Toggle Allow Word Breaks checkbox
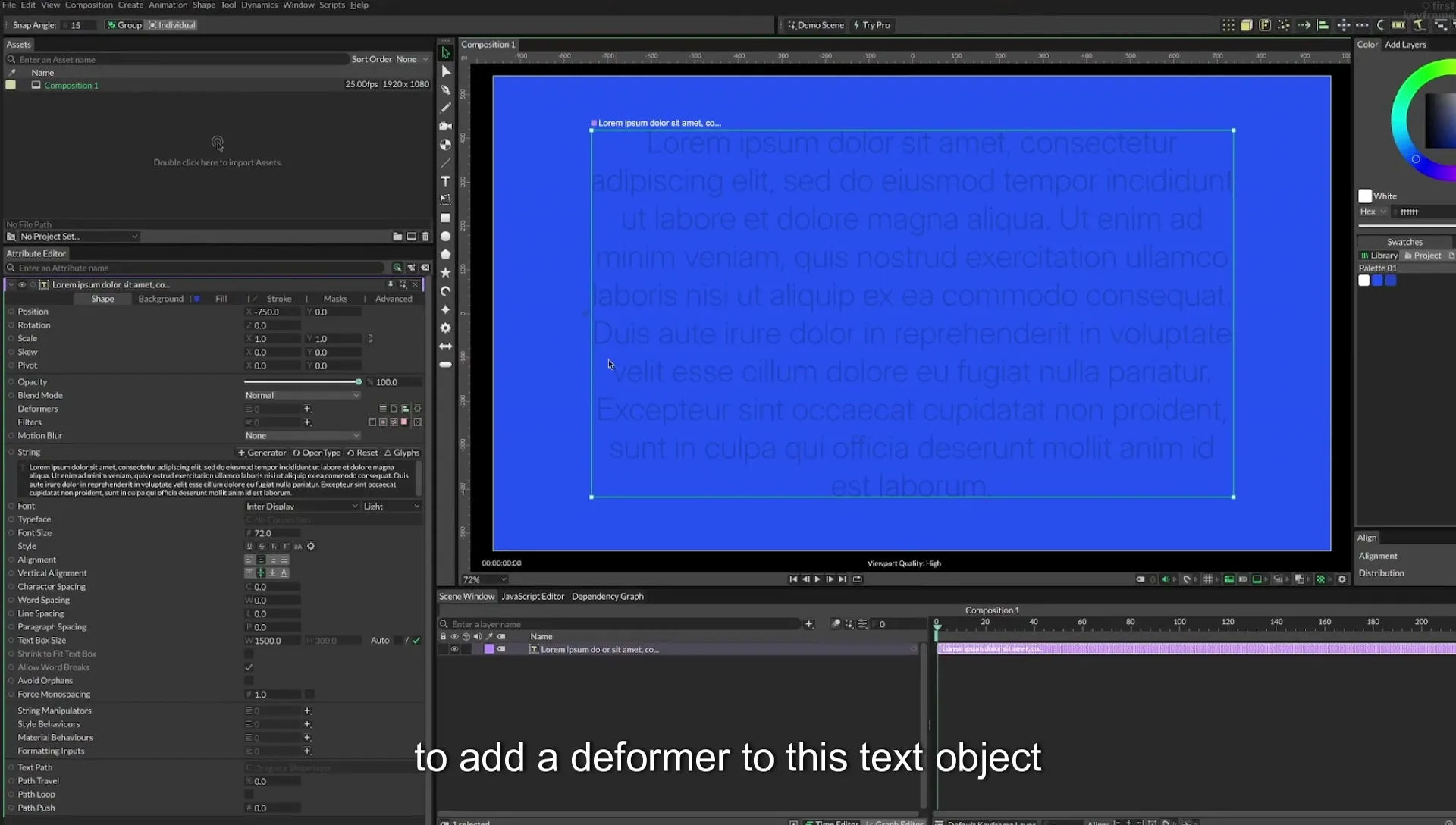Screen dimensions: 1456x825 (x=249, y=667)
